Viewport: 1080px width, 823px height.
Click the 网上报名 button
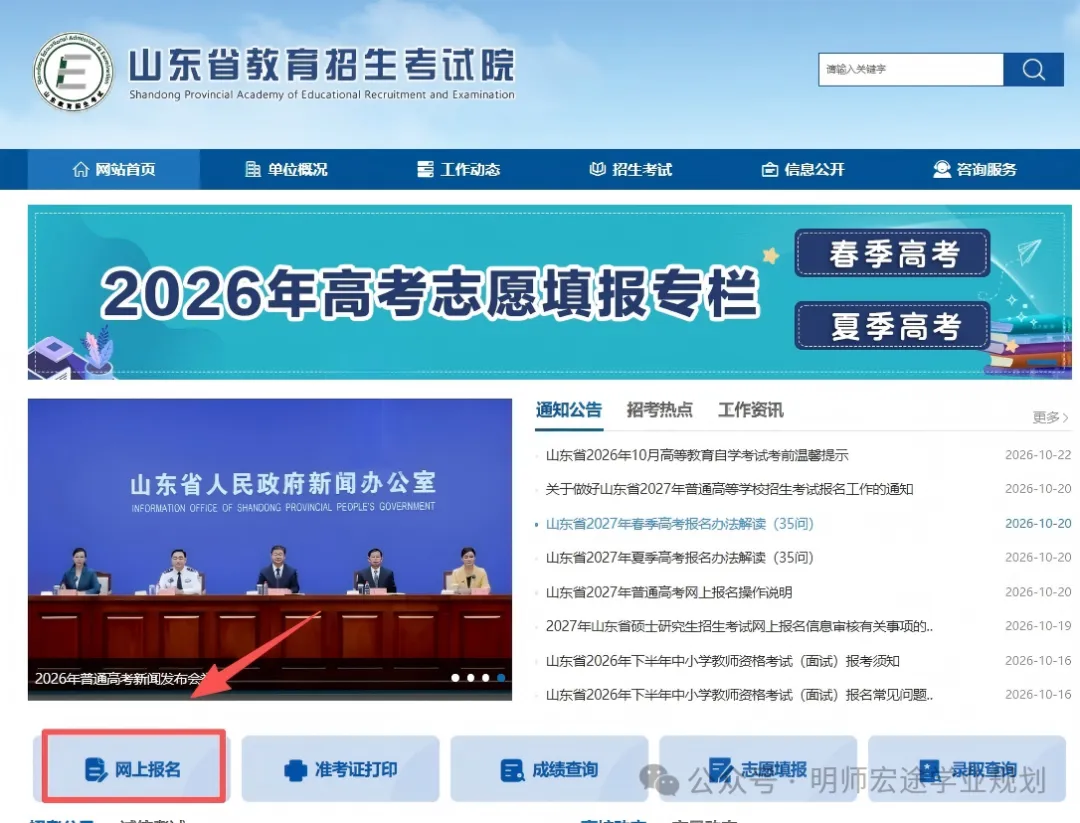(134, 769)
